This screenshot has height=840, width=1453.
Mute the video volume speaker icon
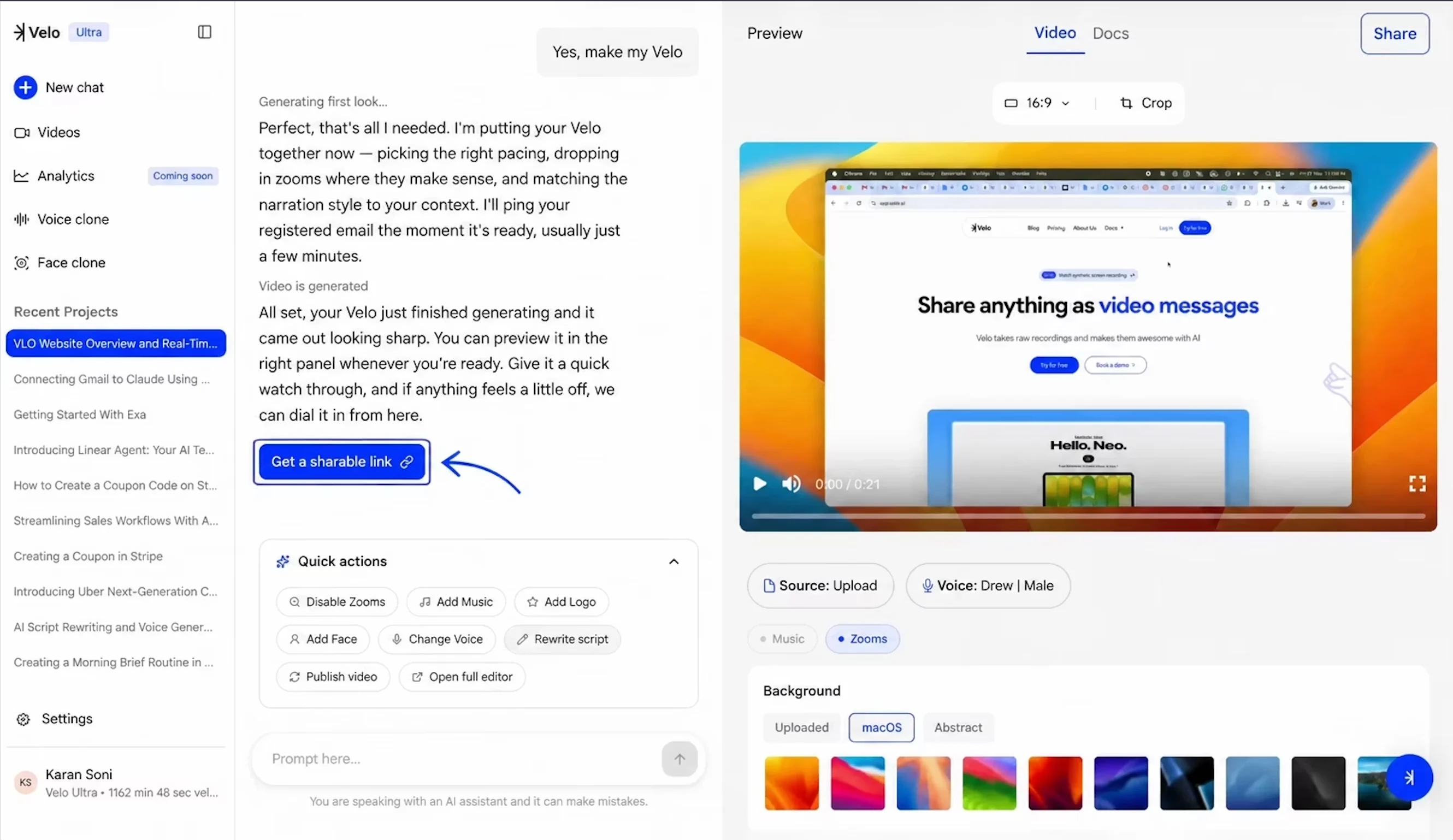(x=791, y=484)
